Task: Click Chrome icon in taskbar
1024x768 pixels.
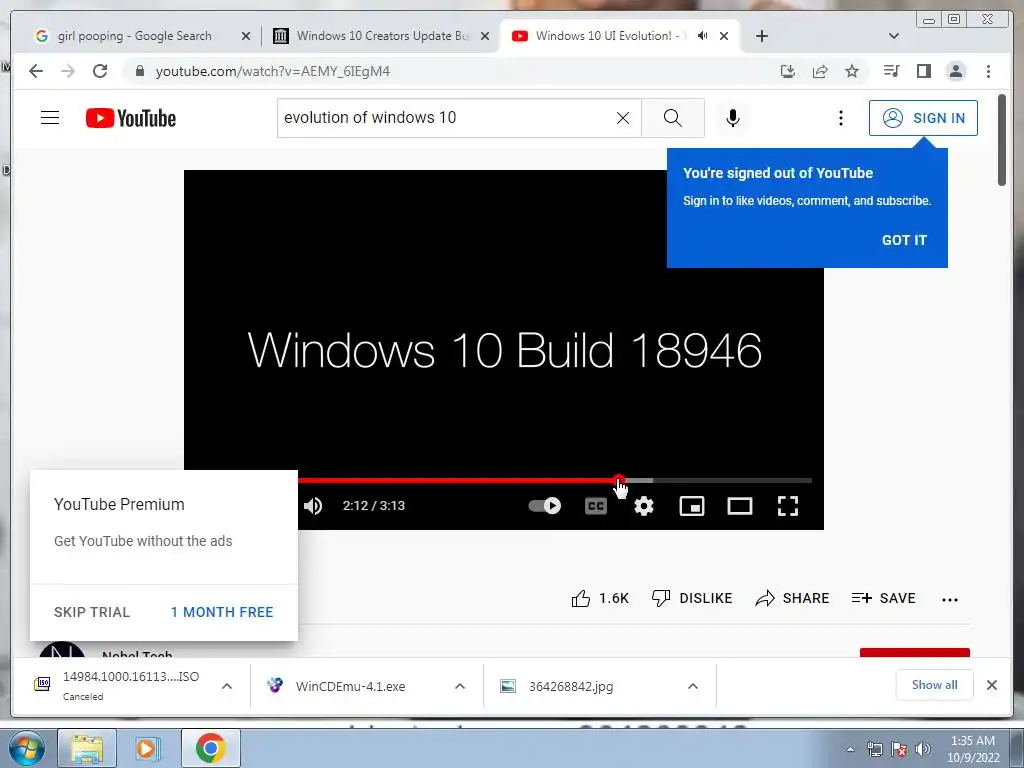Action: 210,748
